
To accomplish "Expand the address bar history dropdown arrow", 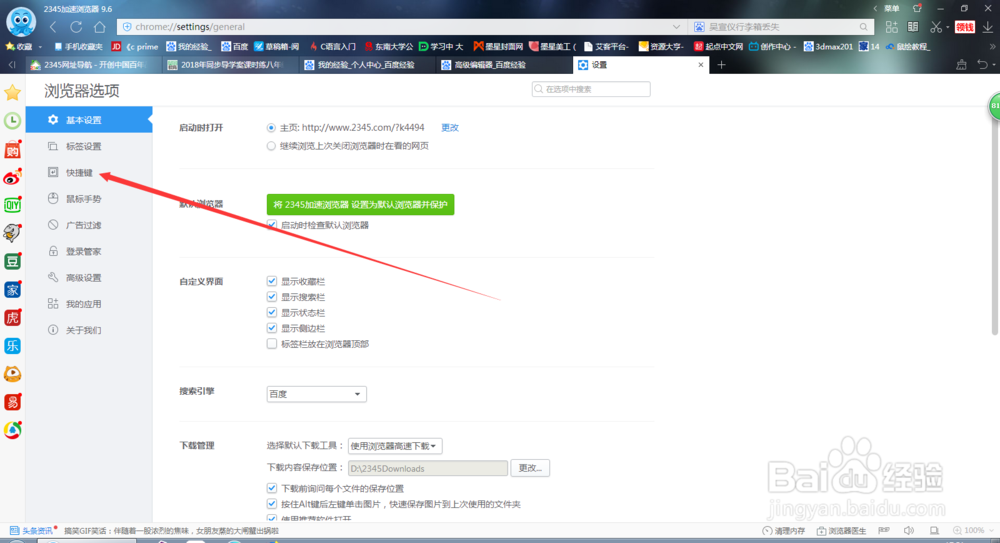I will coord(675,27).
